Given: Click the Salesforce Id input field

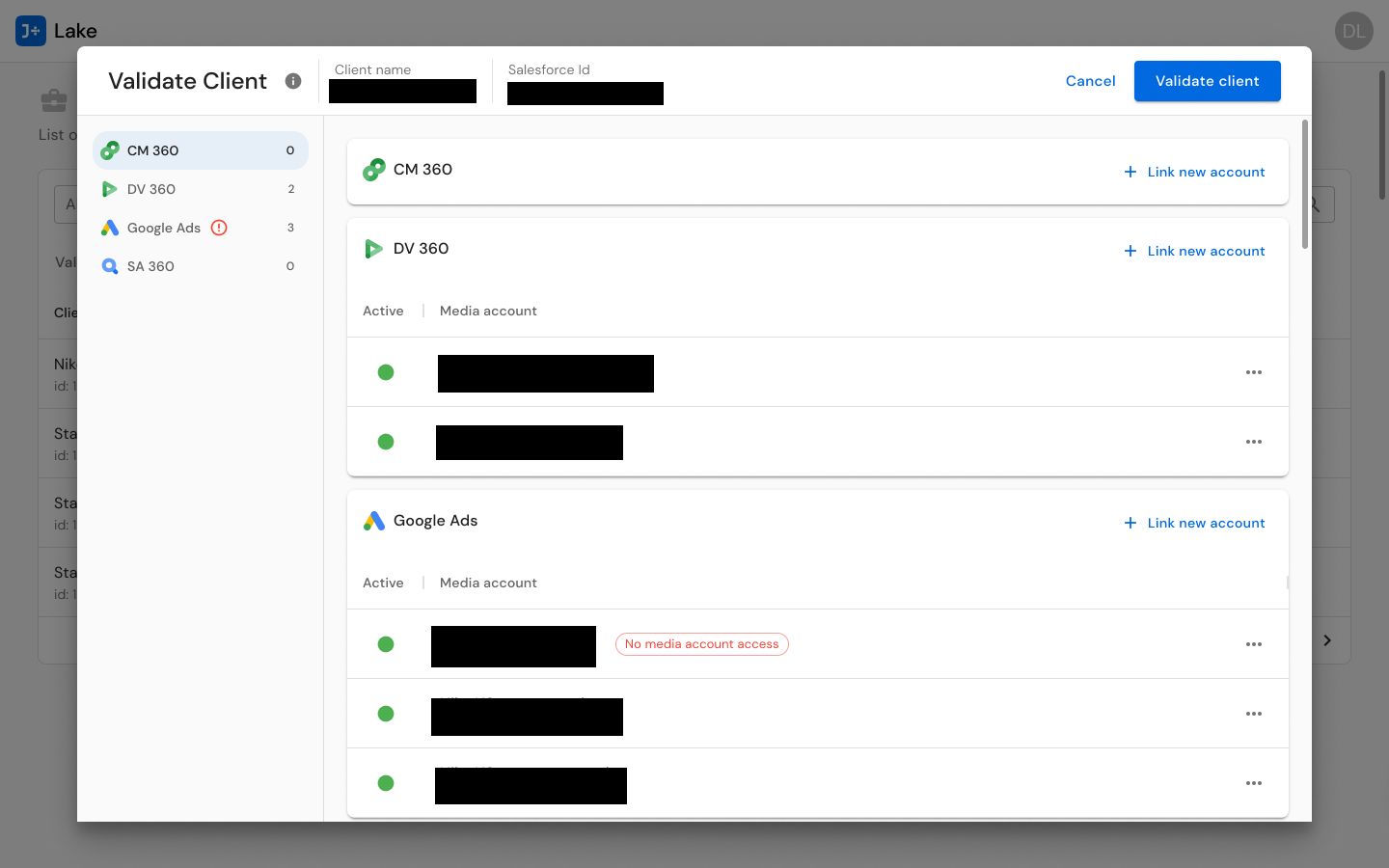Looking at the screenshot, I should (585, 94).
